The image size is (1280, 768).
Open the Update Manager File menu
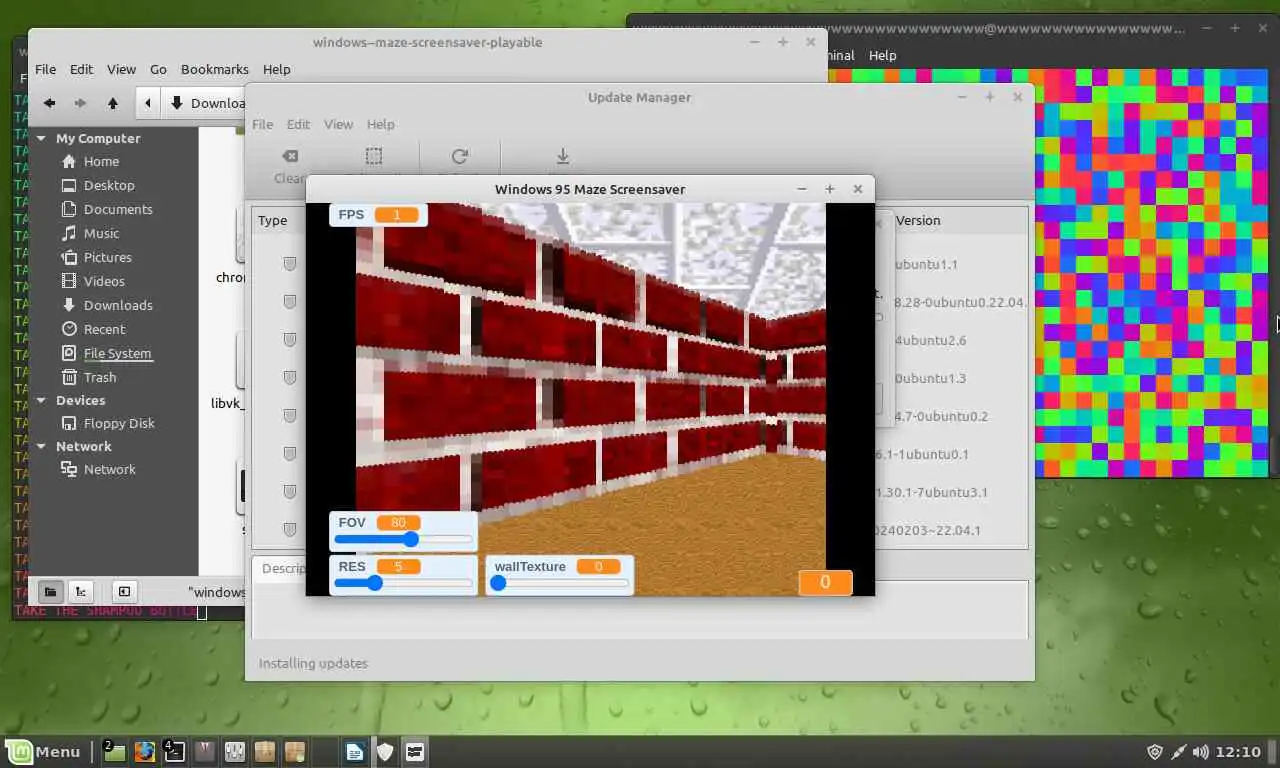click(262, 124)
